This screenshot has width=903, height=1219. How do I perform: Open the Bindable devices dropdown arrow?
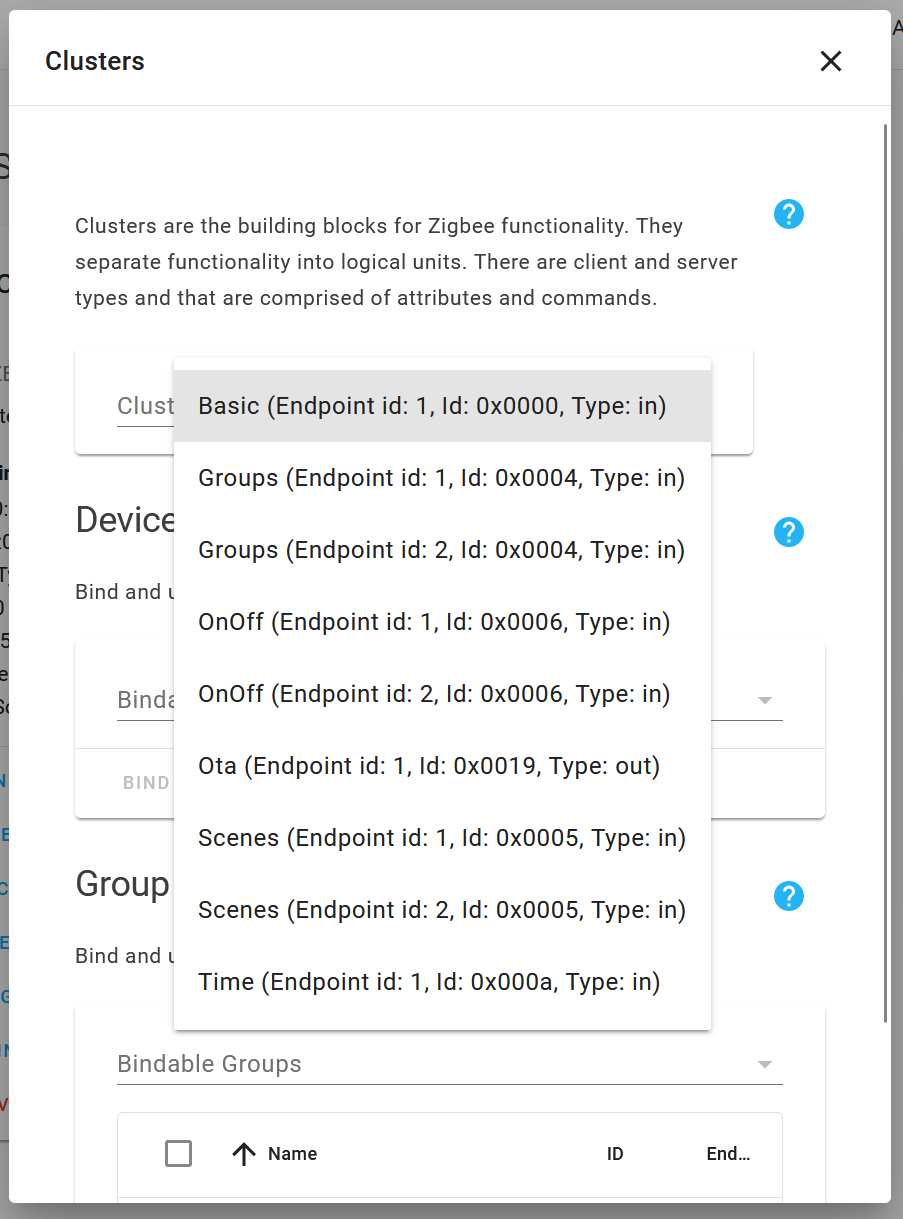(x=765, y=701)
